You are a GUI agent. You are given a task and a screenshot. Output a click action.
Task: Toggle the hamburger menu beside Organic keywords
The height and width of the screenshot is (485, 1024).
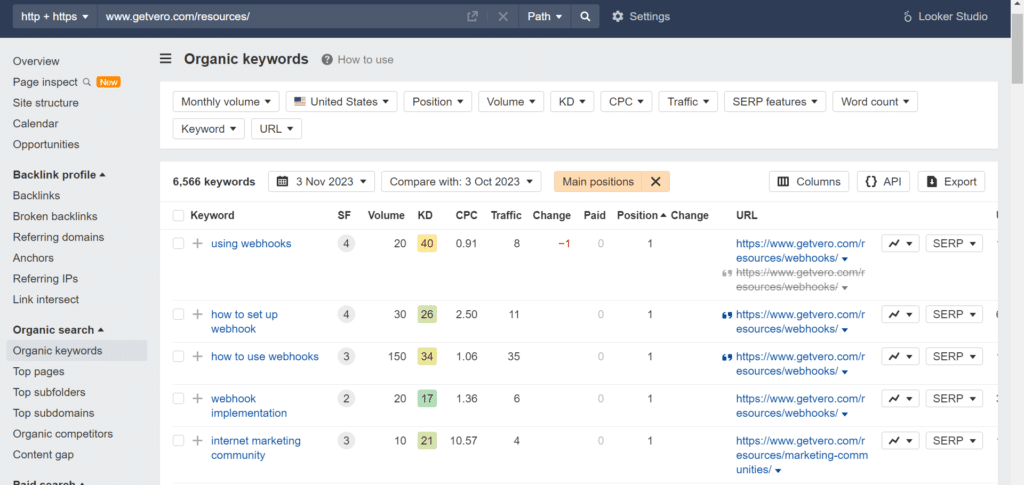[x=166, y=59]
